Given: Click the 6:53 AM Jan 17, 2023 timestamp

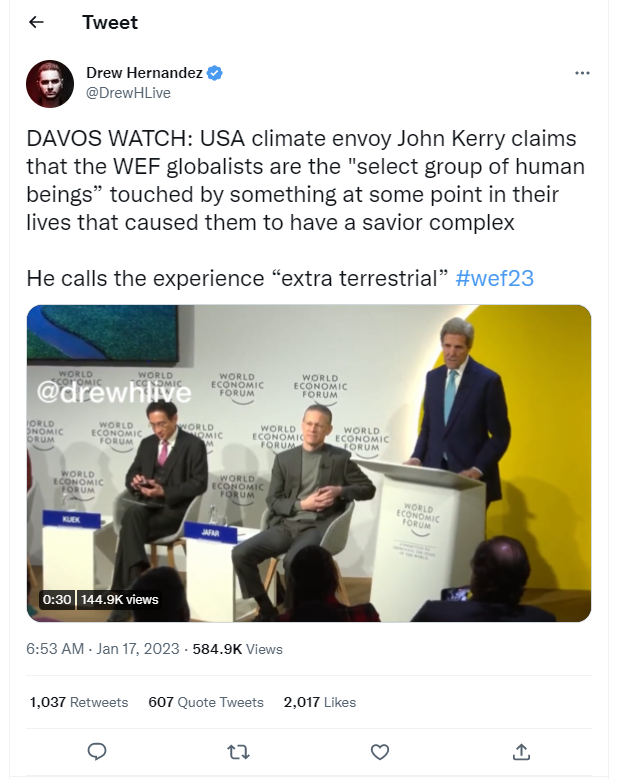Looking at the screenshot, I should [x=102, y=649].
